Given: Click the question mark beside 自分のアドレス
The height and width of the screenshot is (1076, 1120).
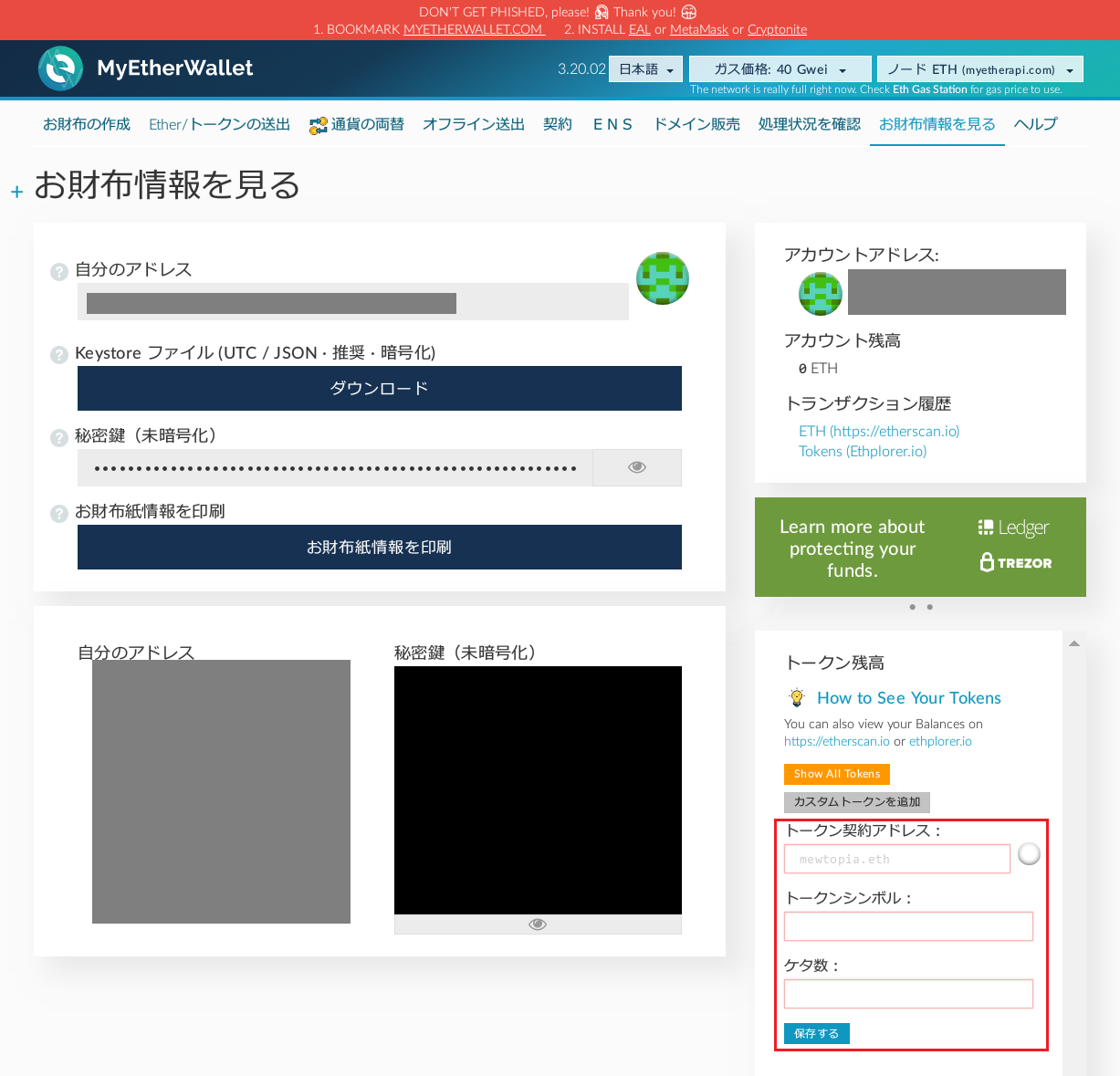Looking at the screenshot, I should tap(59, 271).
